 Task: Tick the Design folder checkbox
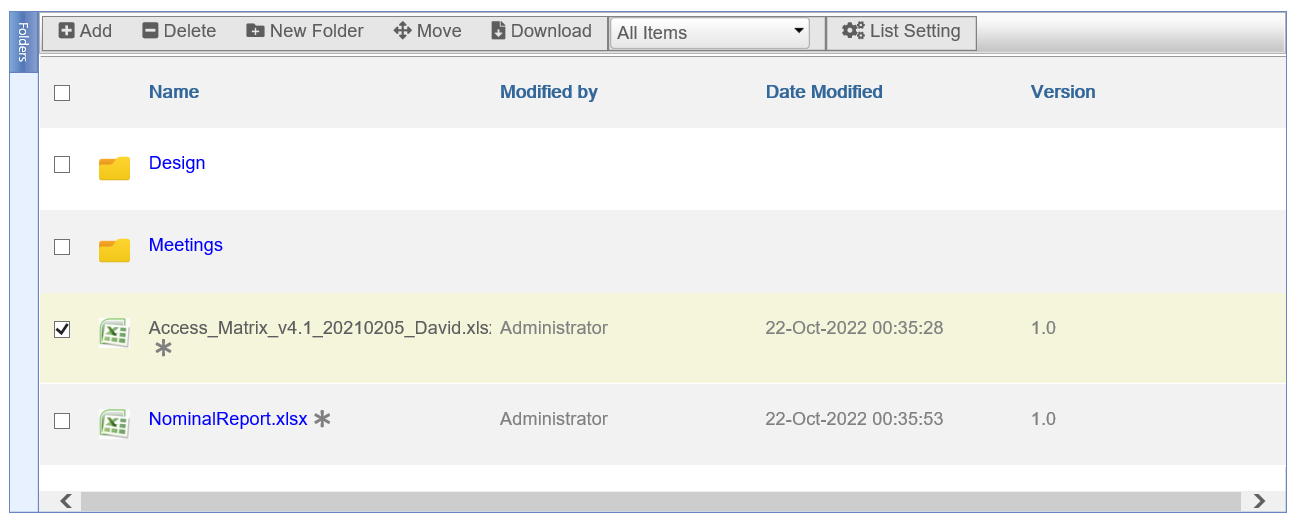tap(62, 165)
